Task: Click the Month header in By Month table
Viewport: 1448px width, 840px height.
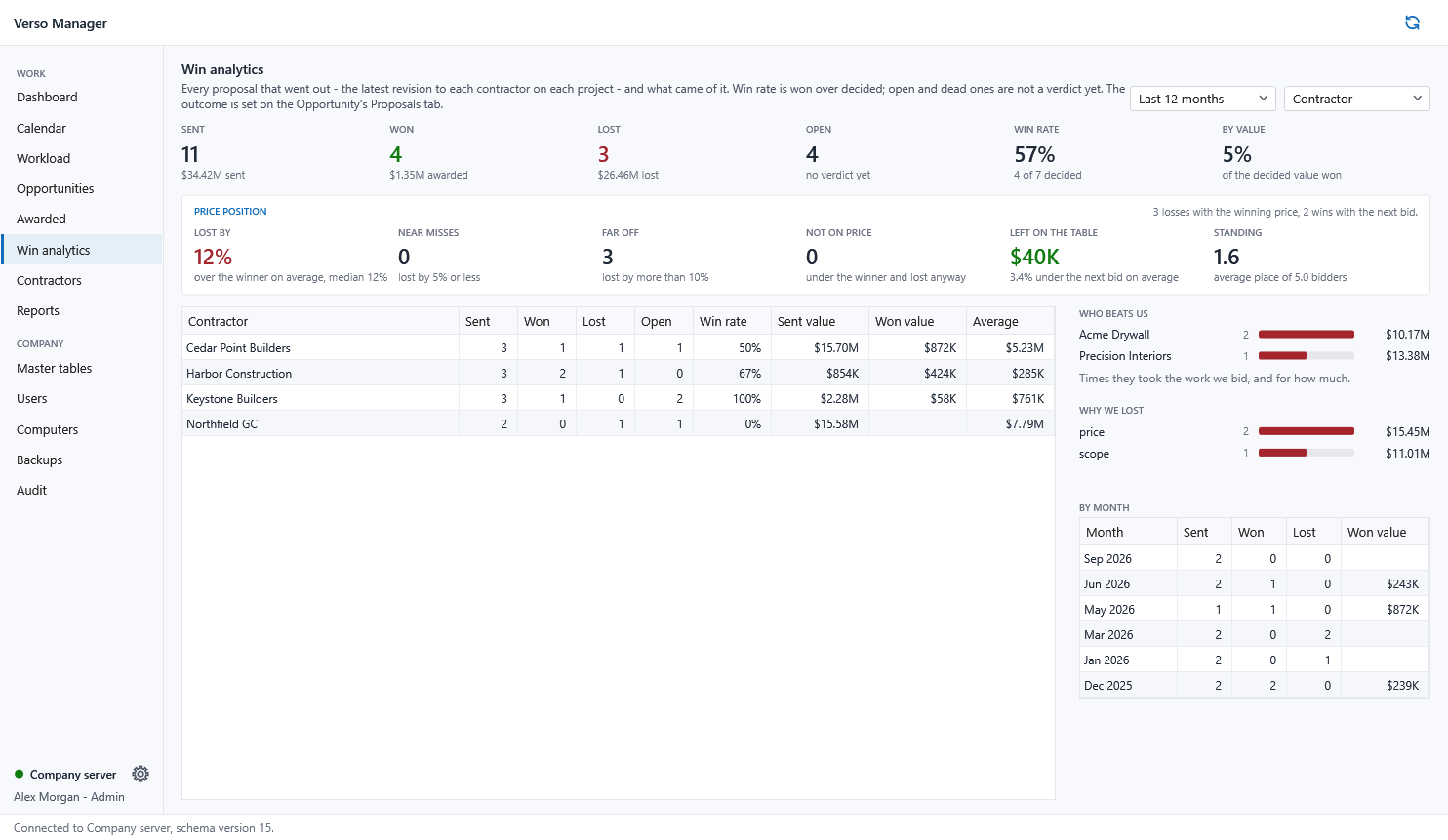Action: tap(1128, 532)
